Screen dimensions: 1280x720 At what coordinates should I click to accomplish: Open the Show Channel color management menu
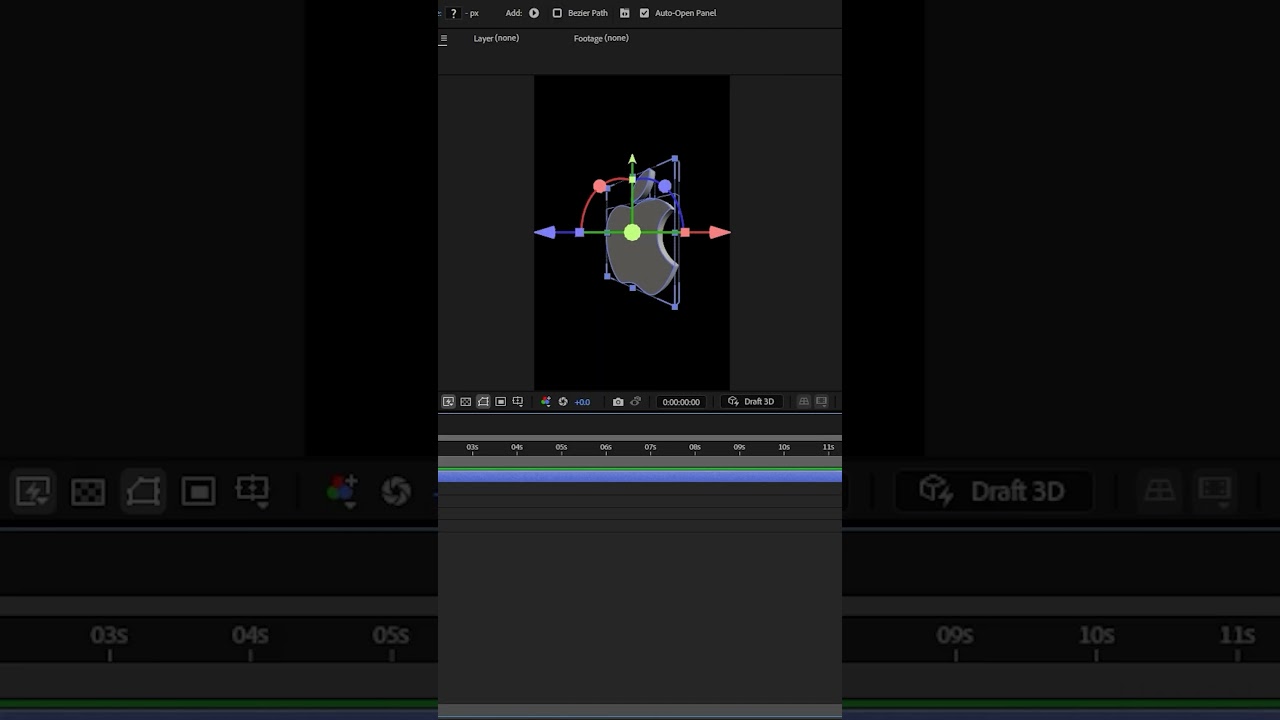pyautogui.click(x=545, y=401)
